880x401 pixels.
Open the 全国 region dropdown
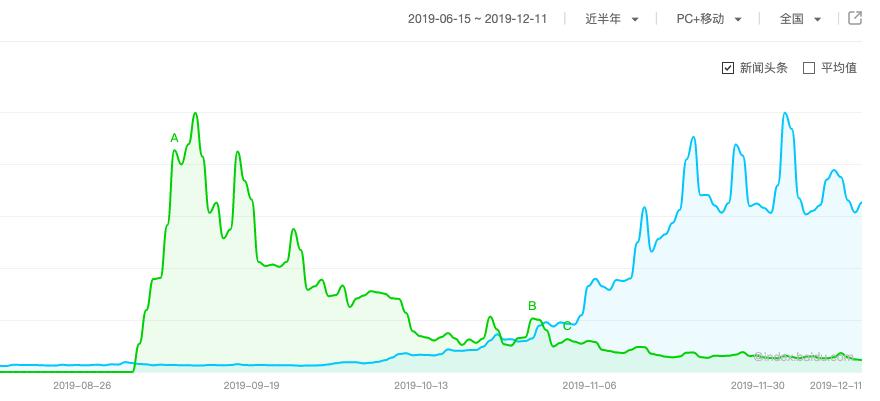click(x=800, y=19)
